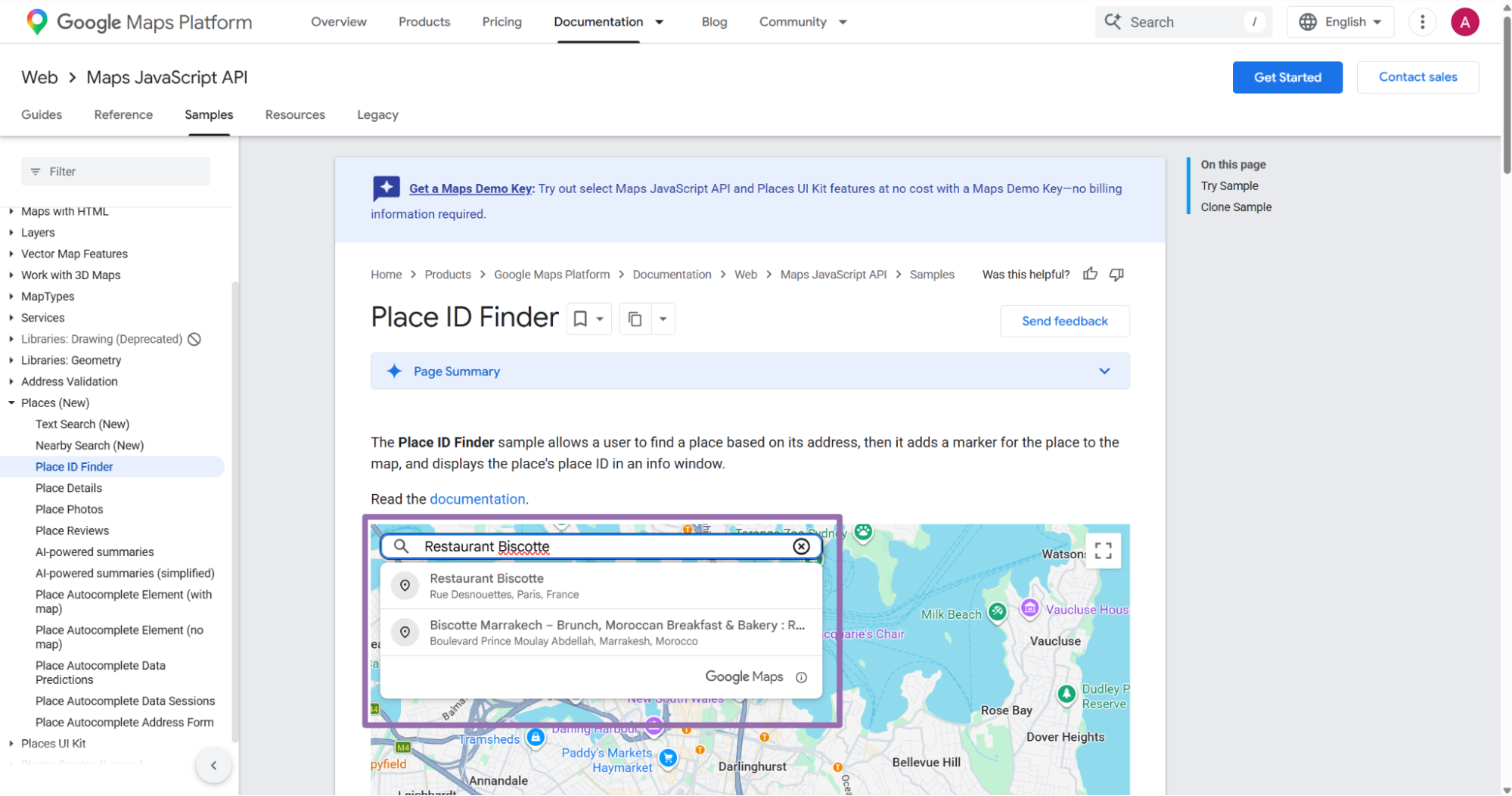Expand the Vector Map Features section

coord(11,253)
